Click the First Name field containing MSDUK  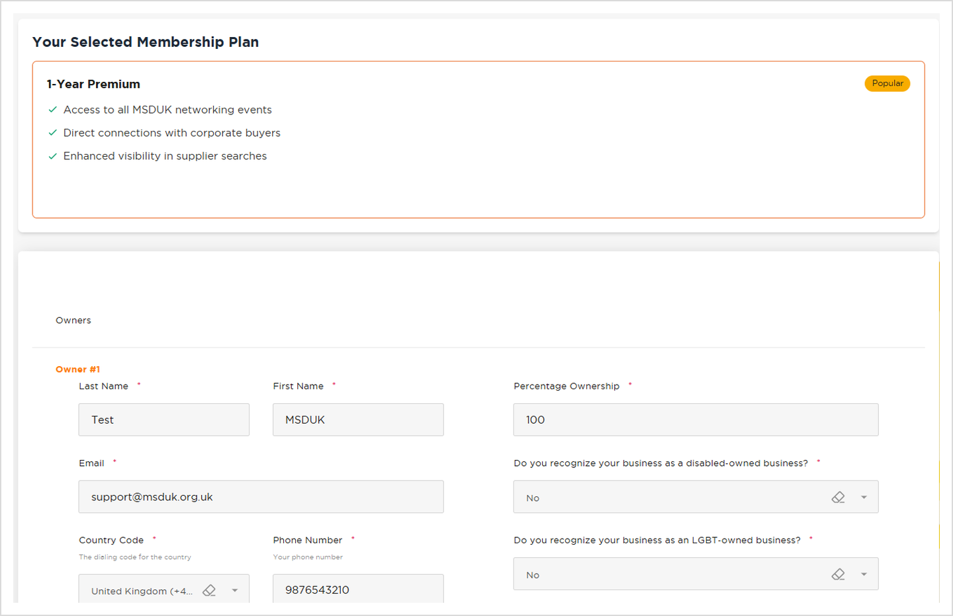[358, 420]
